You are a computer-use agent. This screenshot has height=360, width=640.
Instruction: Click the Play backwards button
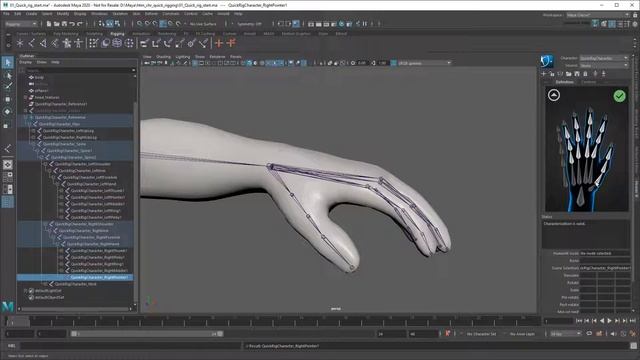pos(602,321)
